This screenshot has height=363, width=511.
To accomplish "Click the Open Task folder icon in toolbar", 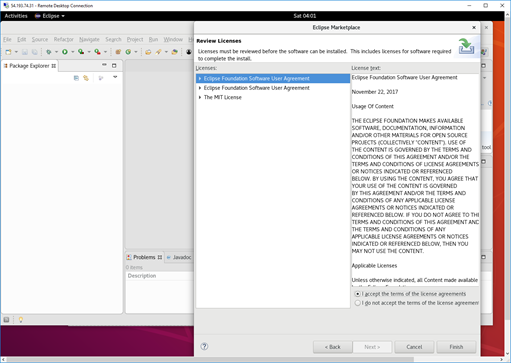I will pos(174,52).
